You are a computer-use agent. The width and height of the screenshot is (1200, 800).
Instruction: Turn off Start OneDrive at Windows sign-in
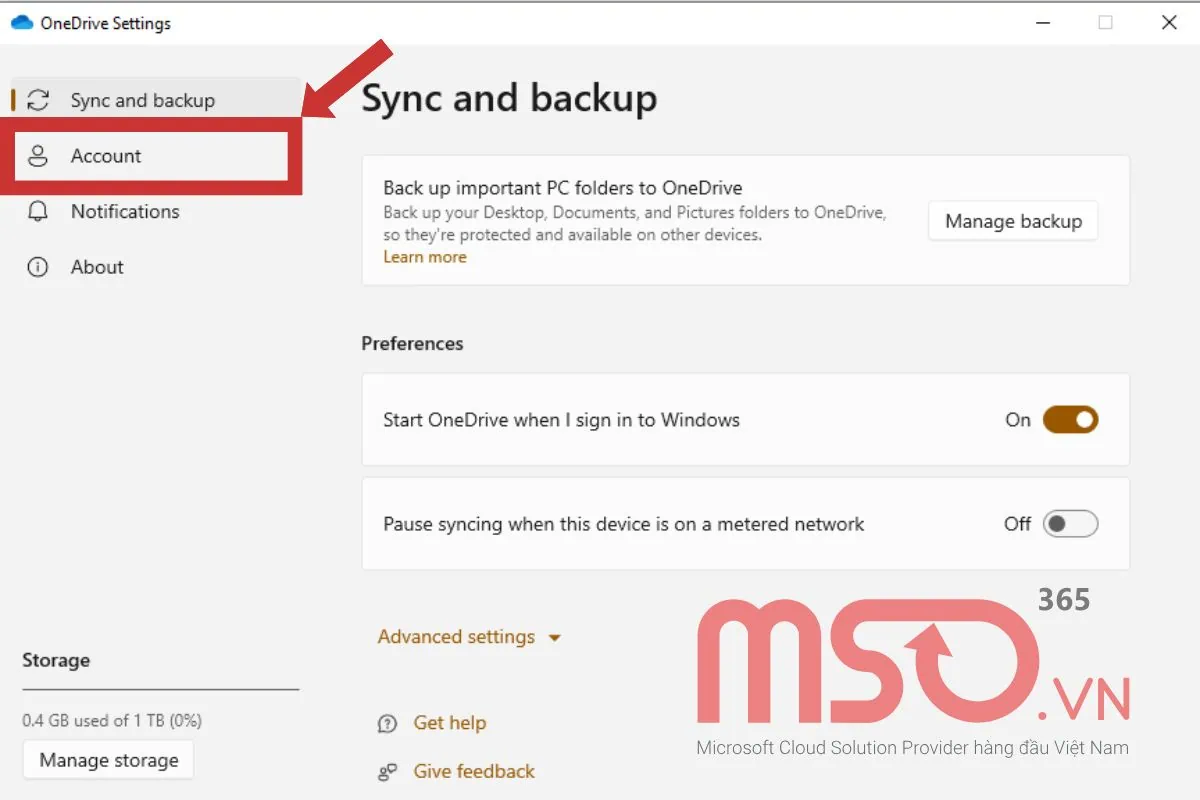click(1070, 420)
